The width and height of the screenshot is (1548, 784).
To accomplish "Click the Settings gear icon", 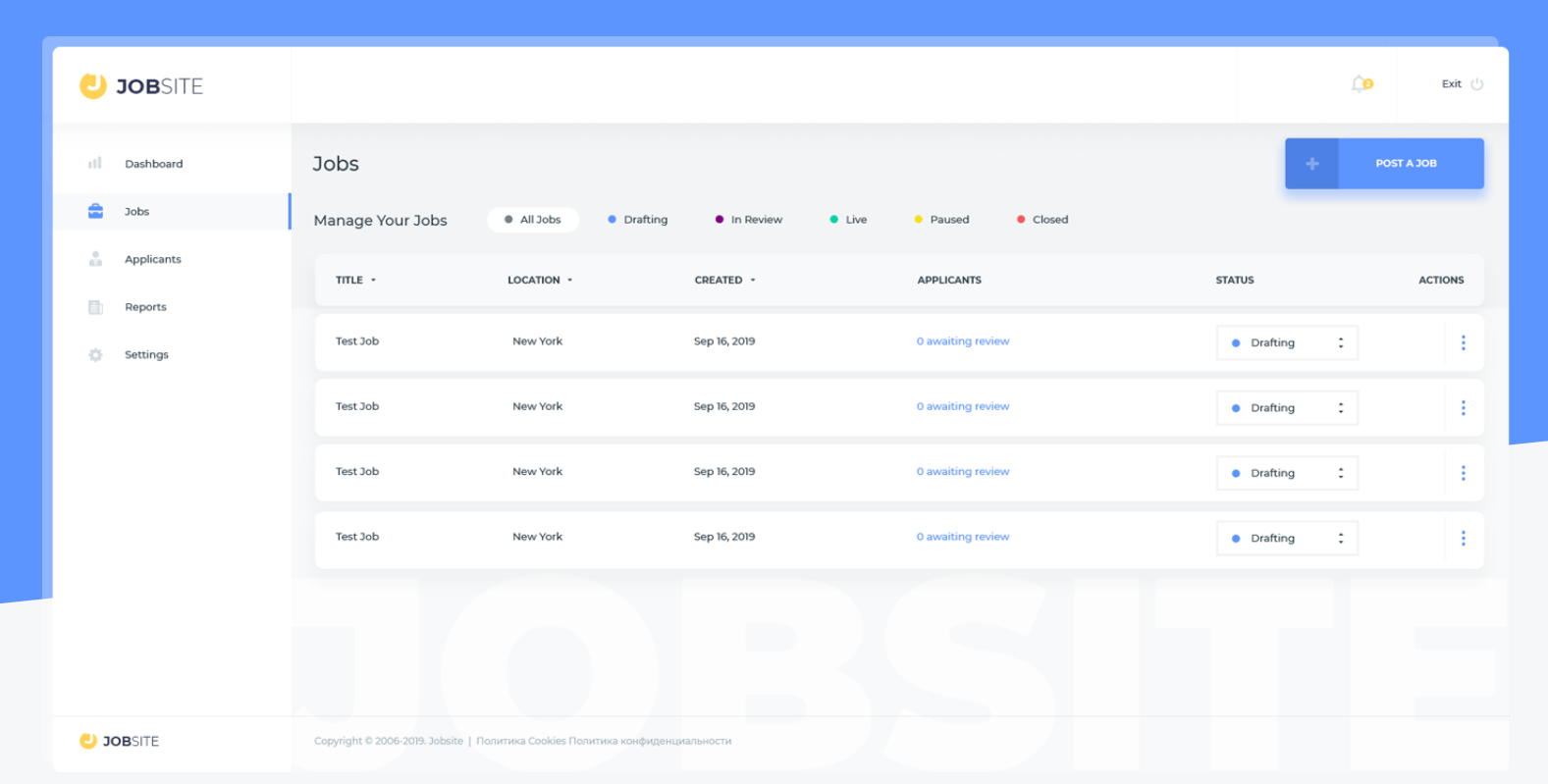I will point(95,355).
